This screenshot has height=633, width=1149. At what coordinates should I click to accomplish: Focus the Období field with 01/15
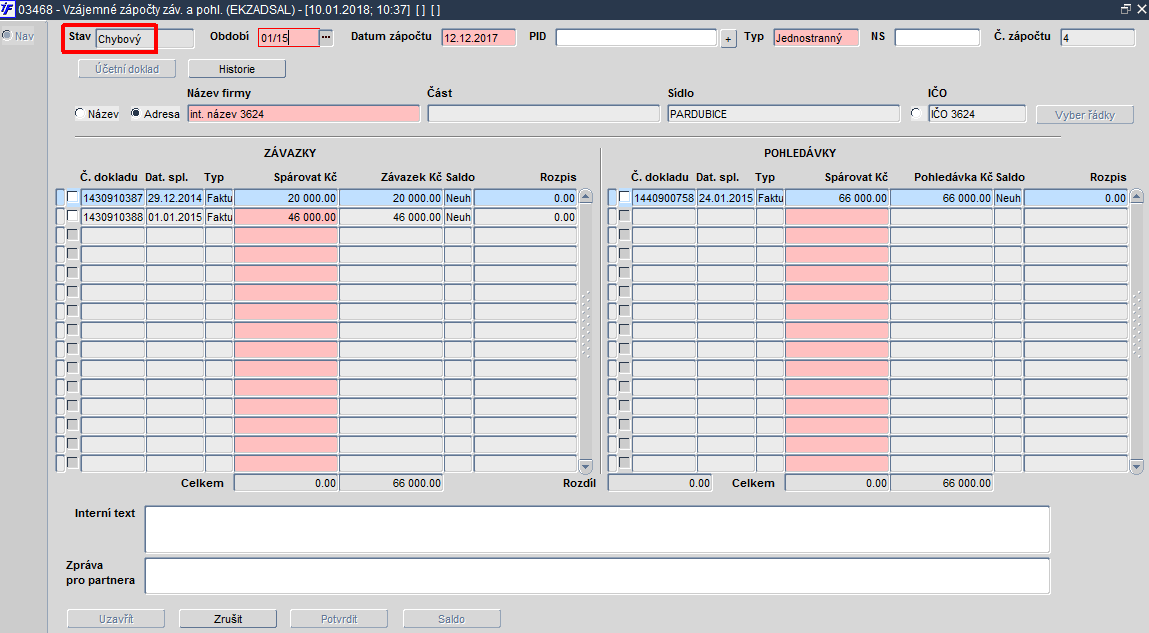[289, 37]
